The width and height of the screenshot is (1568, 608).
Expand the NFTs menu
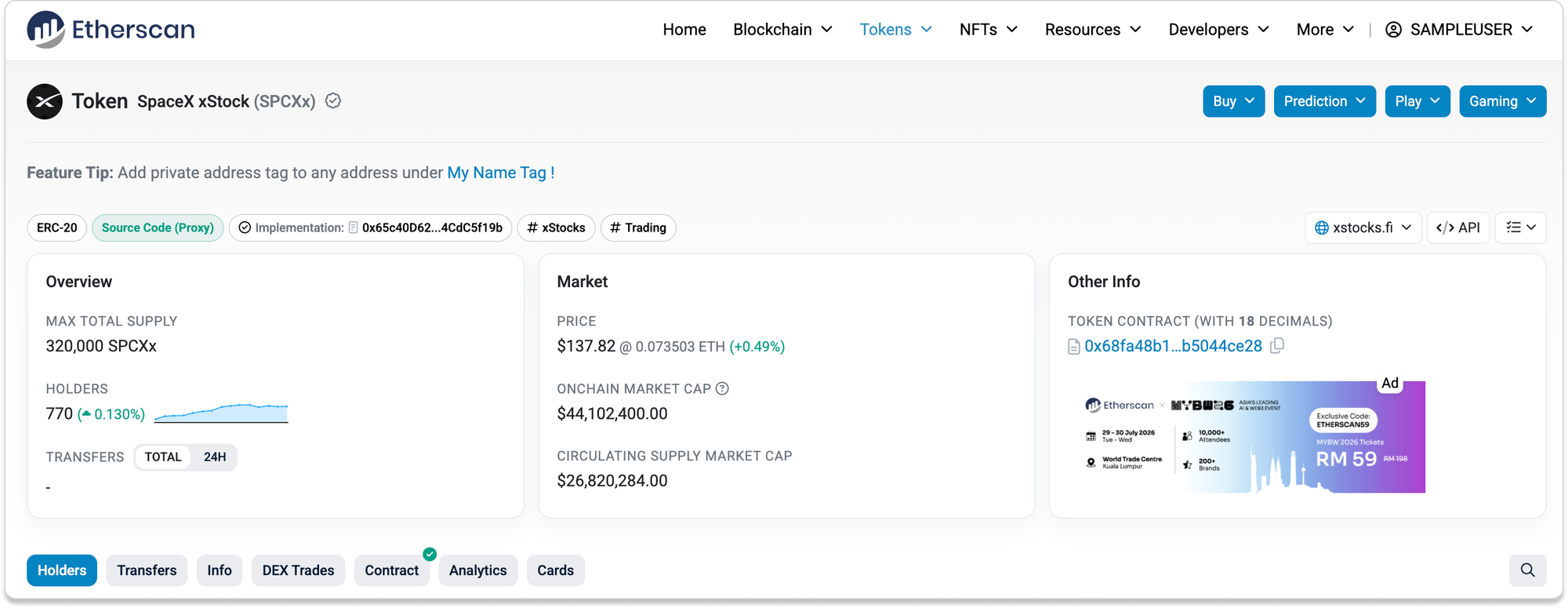click(988, 30)
